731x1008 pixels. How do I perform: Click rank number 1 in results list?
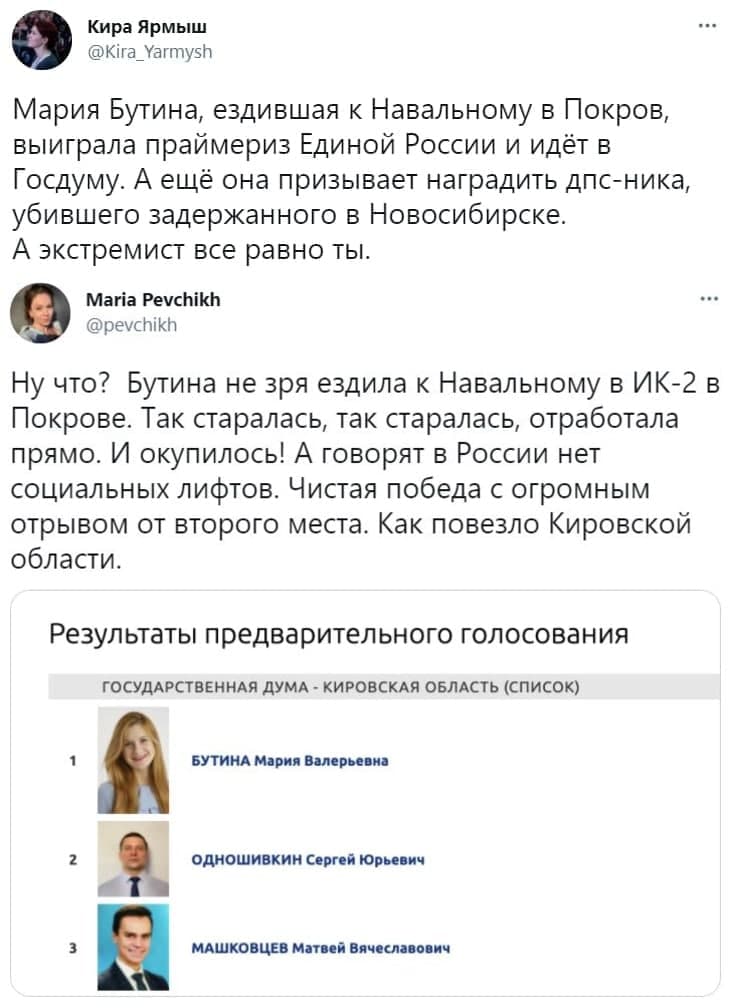[73, 761]
